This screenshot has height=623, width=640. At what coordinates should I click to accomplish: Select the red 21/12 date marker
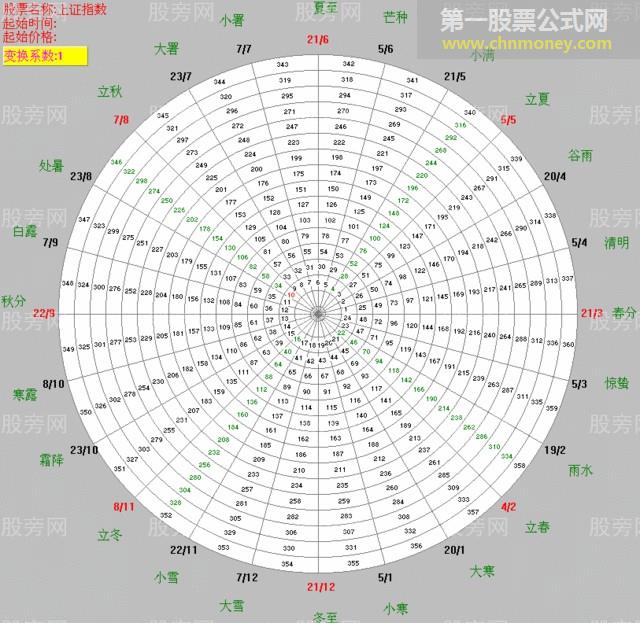tap(321, 587)
